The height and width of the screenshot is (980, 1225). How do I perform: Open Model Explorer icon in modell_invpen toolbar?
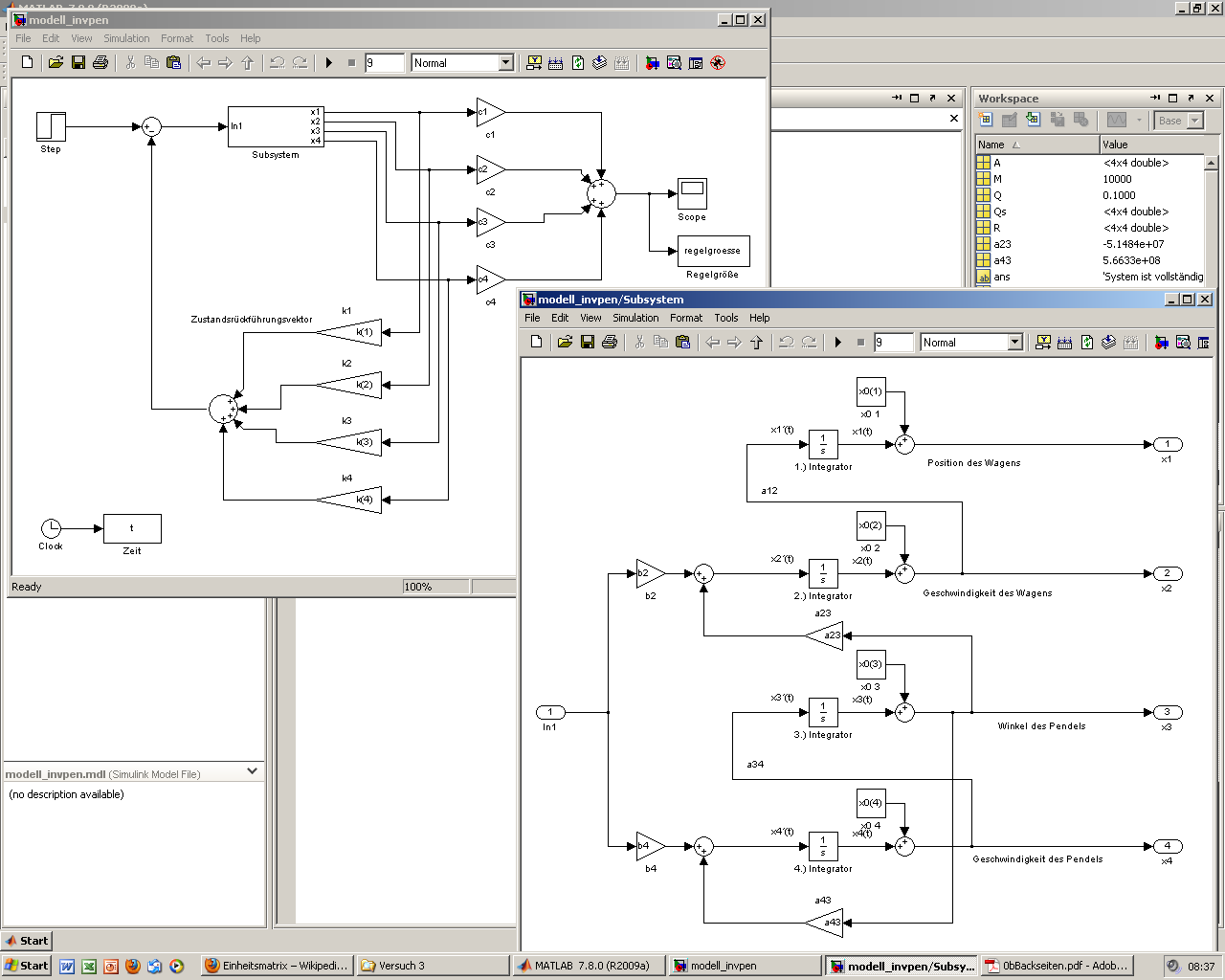[x=674, y=62]
